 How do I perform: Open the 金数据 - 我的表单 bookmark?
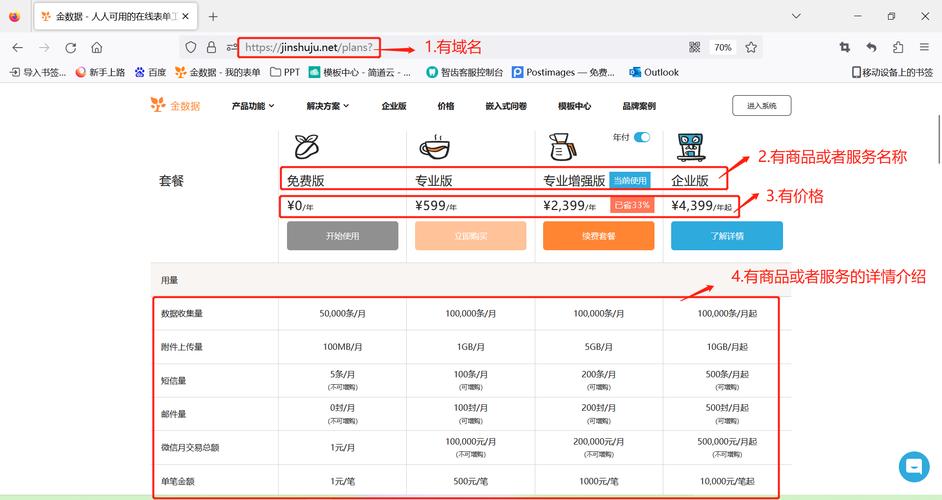click(x=217, y=72)
